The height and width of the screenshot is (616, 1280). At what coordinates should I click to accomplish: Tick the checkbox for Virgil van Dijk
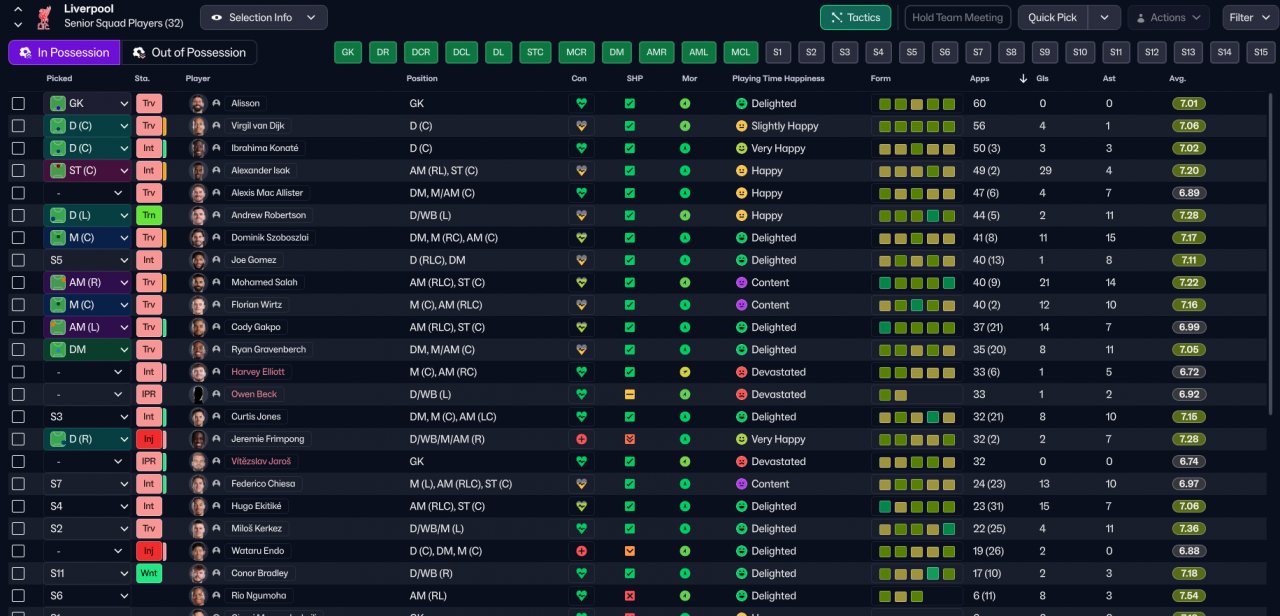tap(18, 126)
